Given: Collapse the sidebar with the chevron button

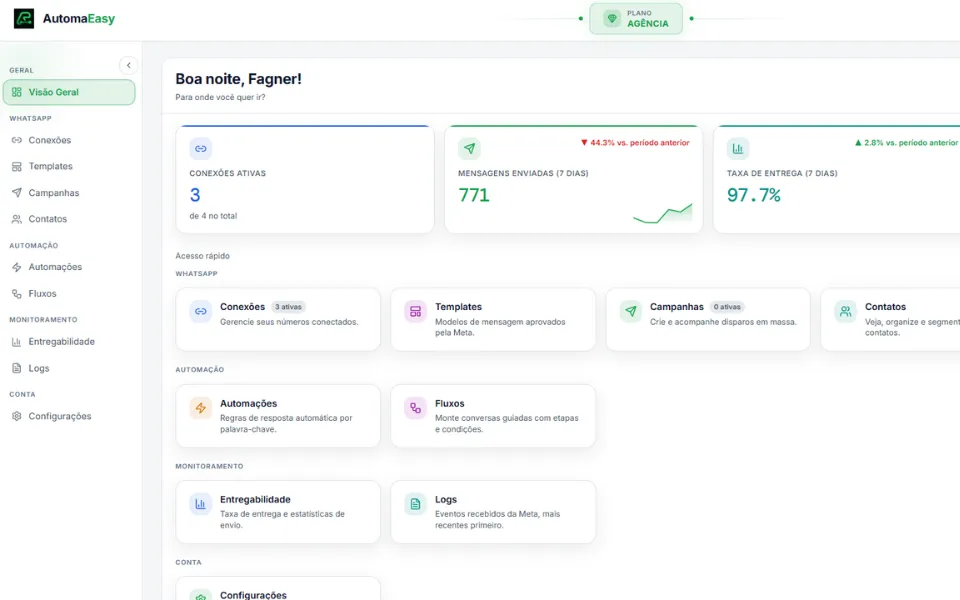Looking at the screenshot, I should tap(129, 65).
